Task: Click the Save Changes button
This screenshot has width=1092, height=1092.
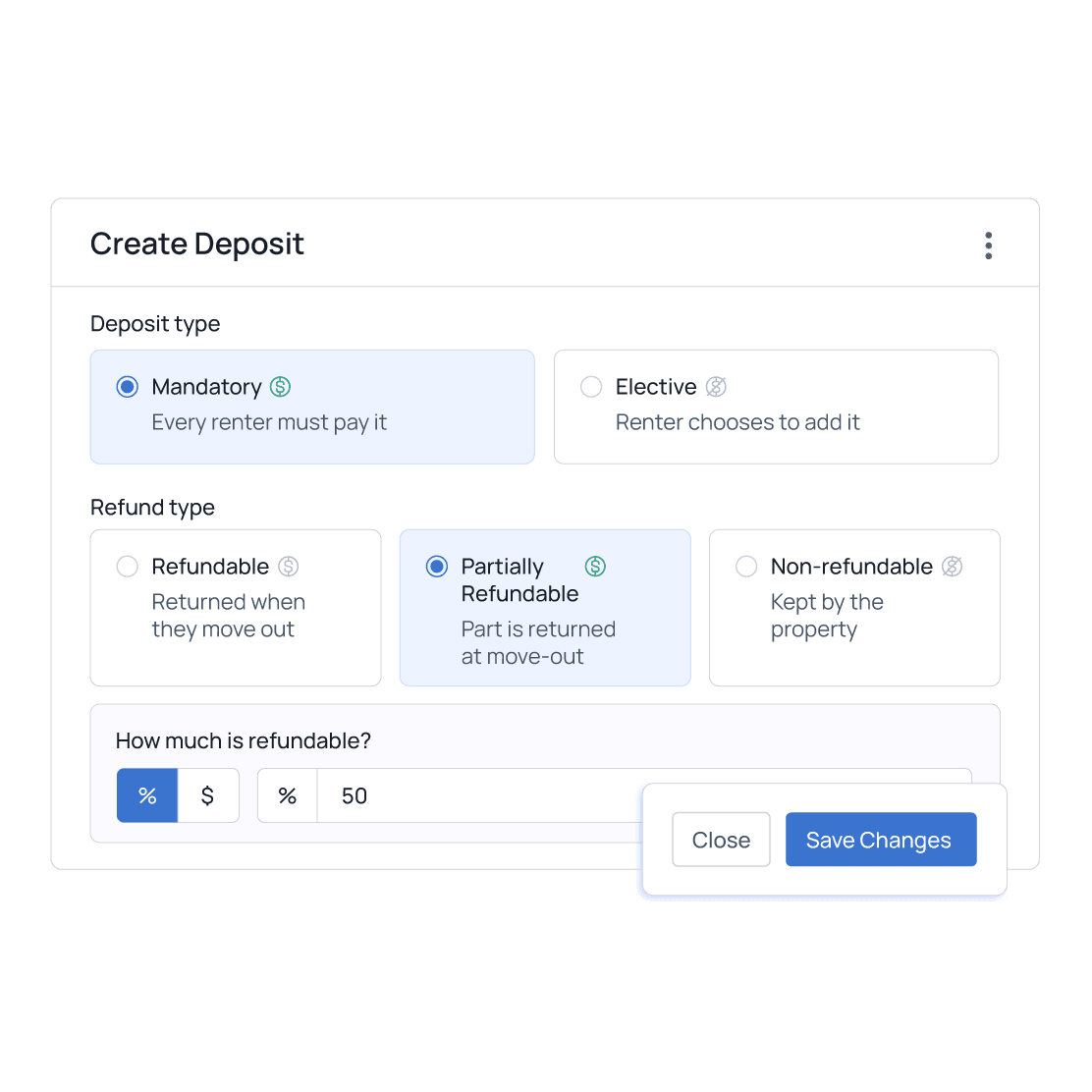Action: [x=881, y=840]
